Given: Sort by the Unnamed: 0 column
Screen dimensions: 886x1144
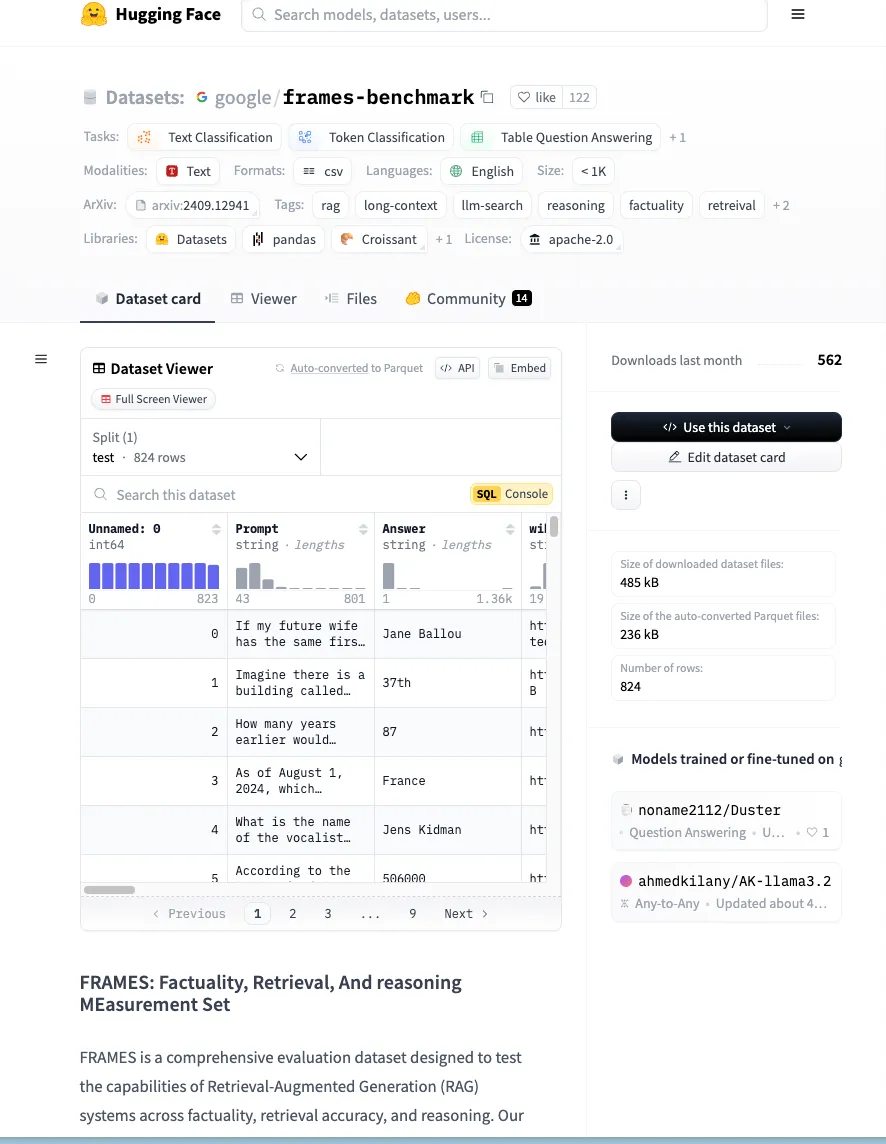Looking at the screenshot, I should pyautogui.click(x=216, y=529).
